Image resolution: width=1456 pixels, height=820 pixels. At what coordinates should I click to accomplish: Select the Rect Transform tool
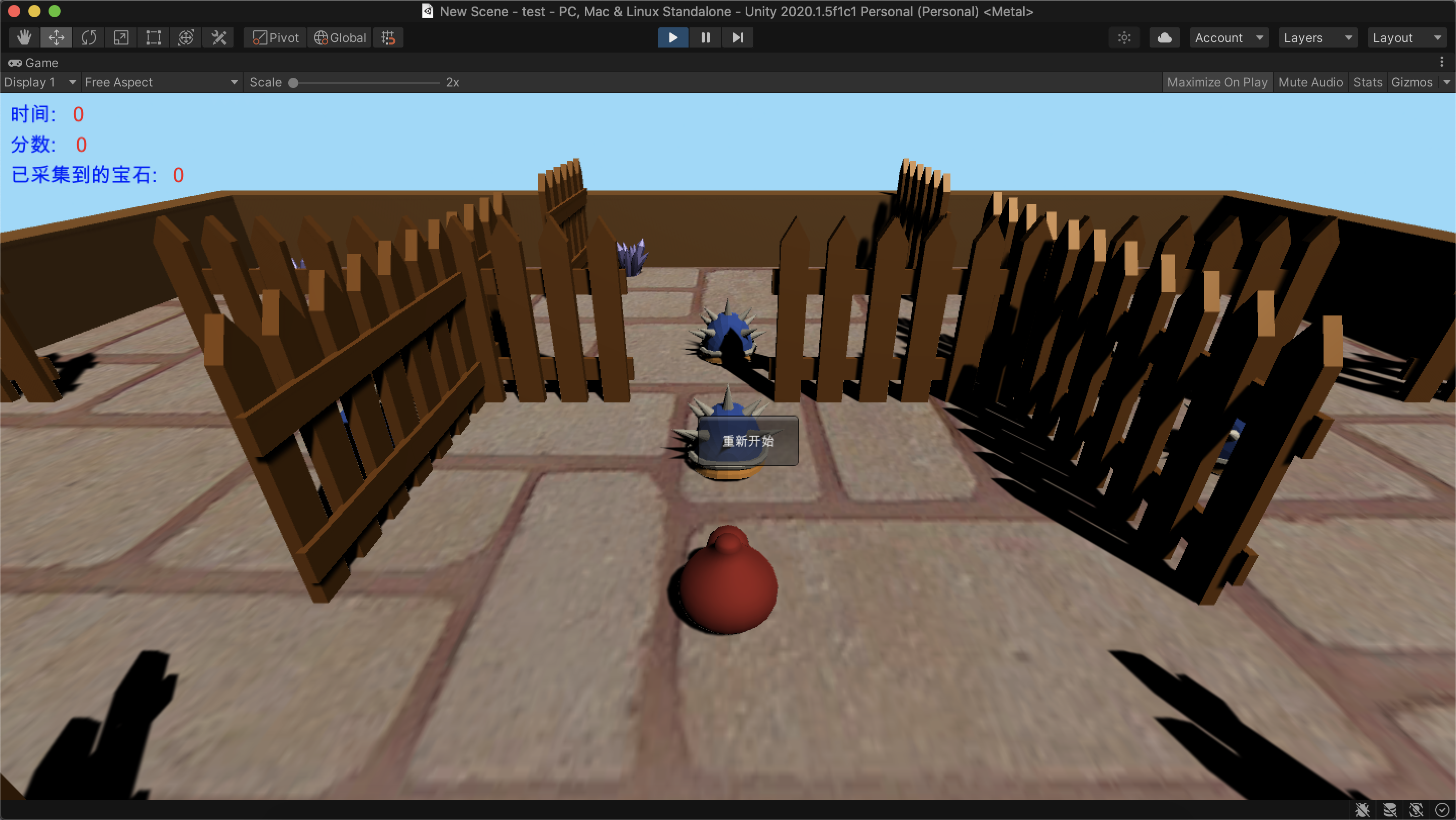[153, 37]
